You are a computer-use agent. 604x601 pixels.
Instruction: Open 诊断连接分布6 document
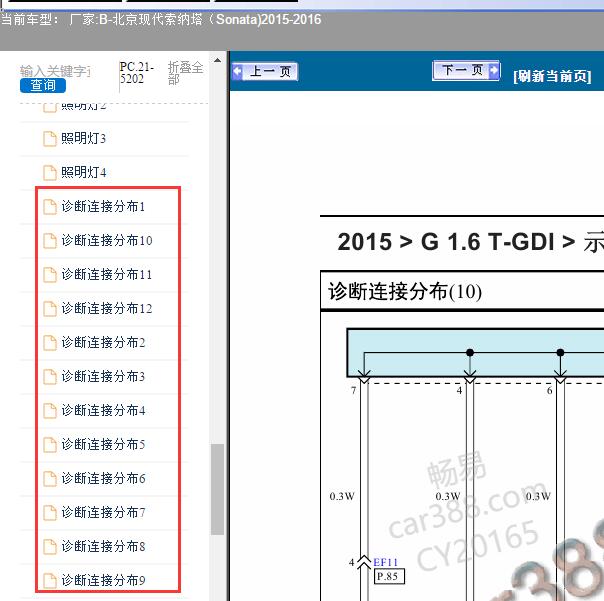pyautogui.click(x=103, y=478)
